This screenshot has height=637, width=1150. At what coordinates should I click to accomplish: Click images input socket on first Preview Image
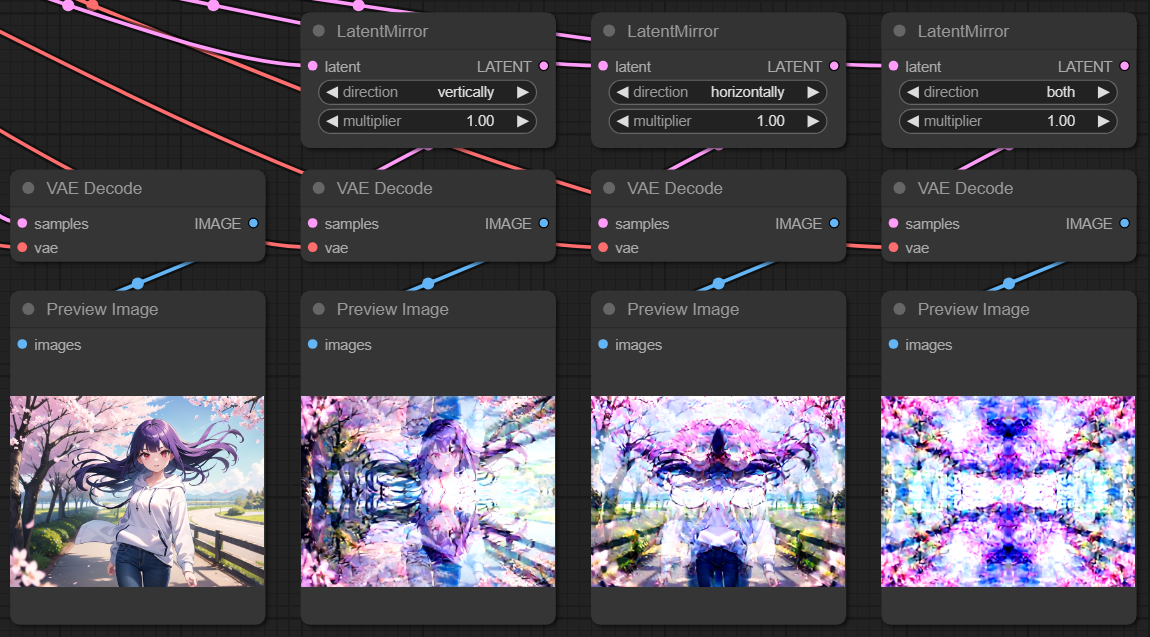tap(22, 344)
